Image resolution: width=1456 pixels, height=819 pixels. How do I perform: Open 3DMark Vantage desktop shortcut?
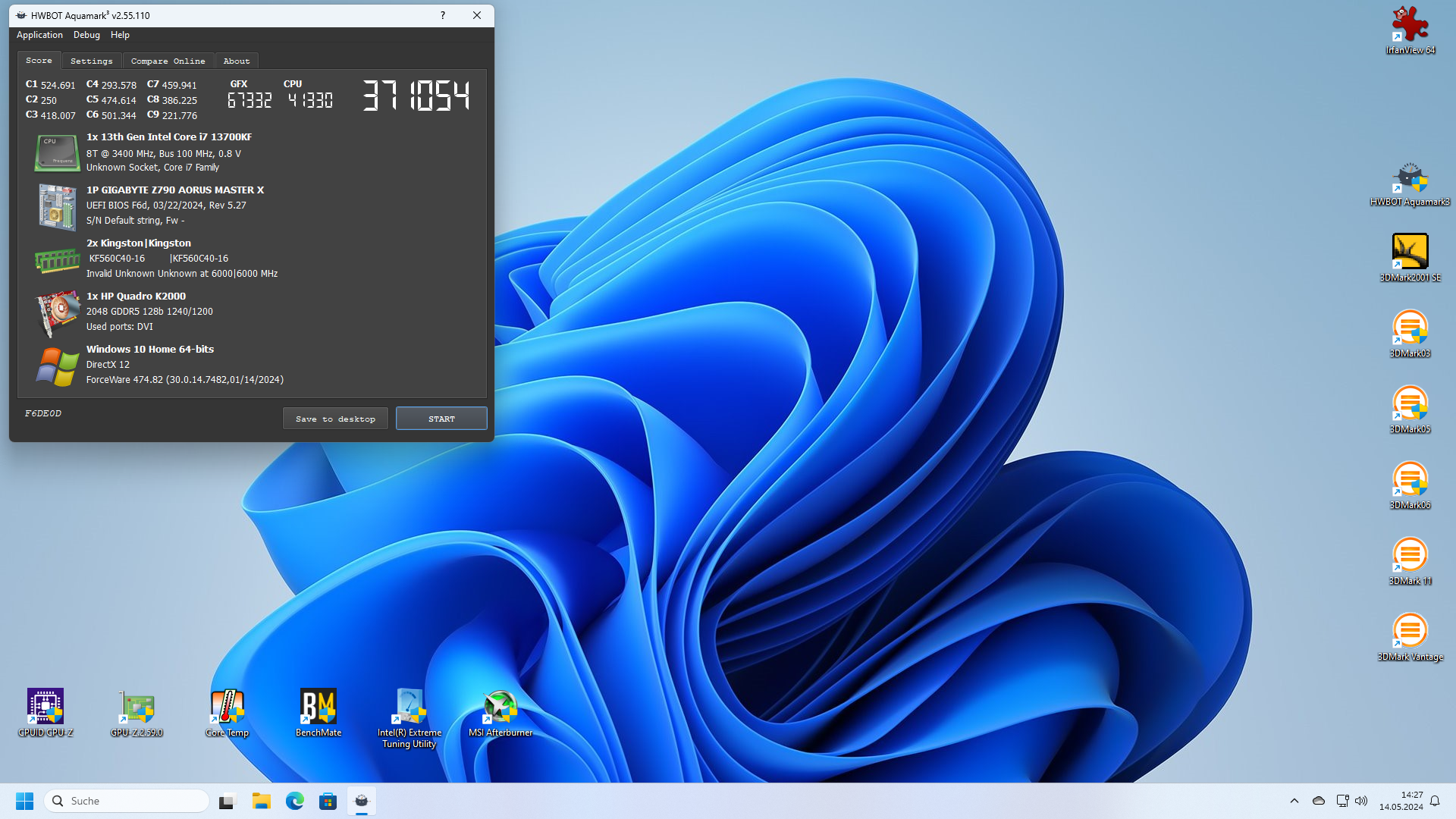click(1410, 637)
